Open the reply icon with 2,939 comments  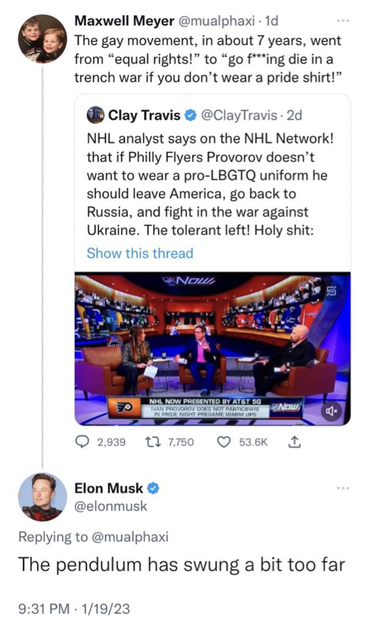[82, 442]
